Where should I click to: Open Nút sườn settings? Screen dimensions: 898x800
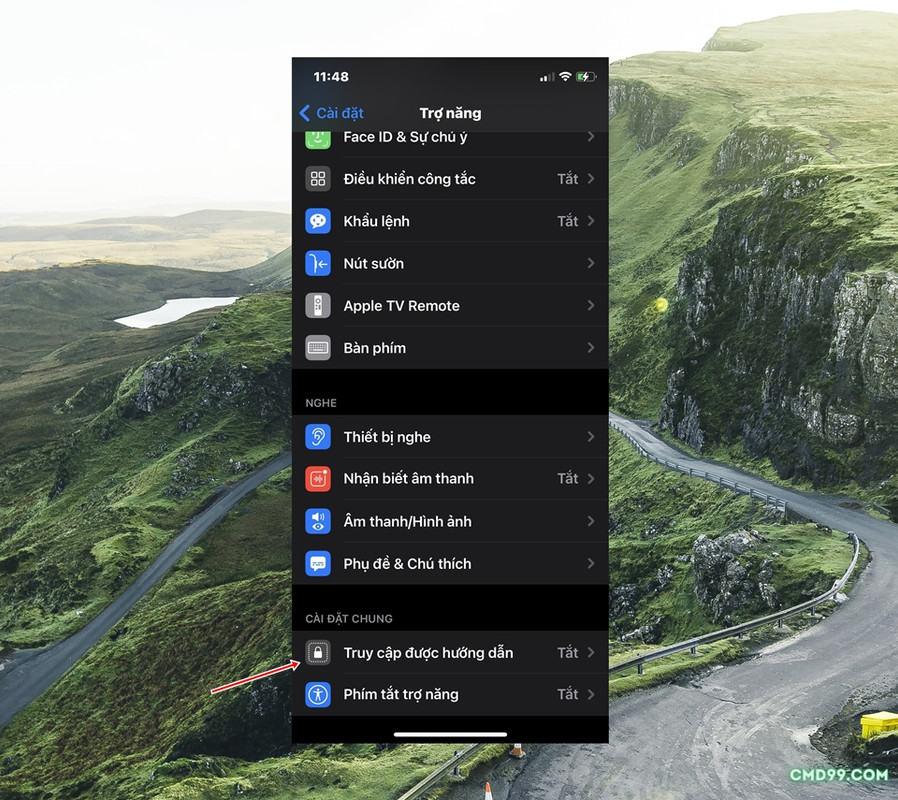(x=450, y=263)
